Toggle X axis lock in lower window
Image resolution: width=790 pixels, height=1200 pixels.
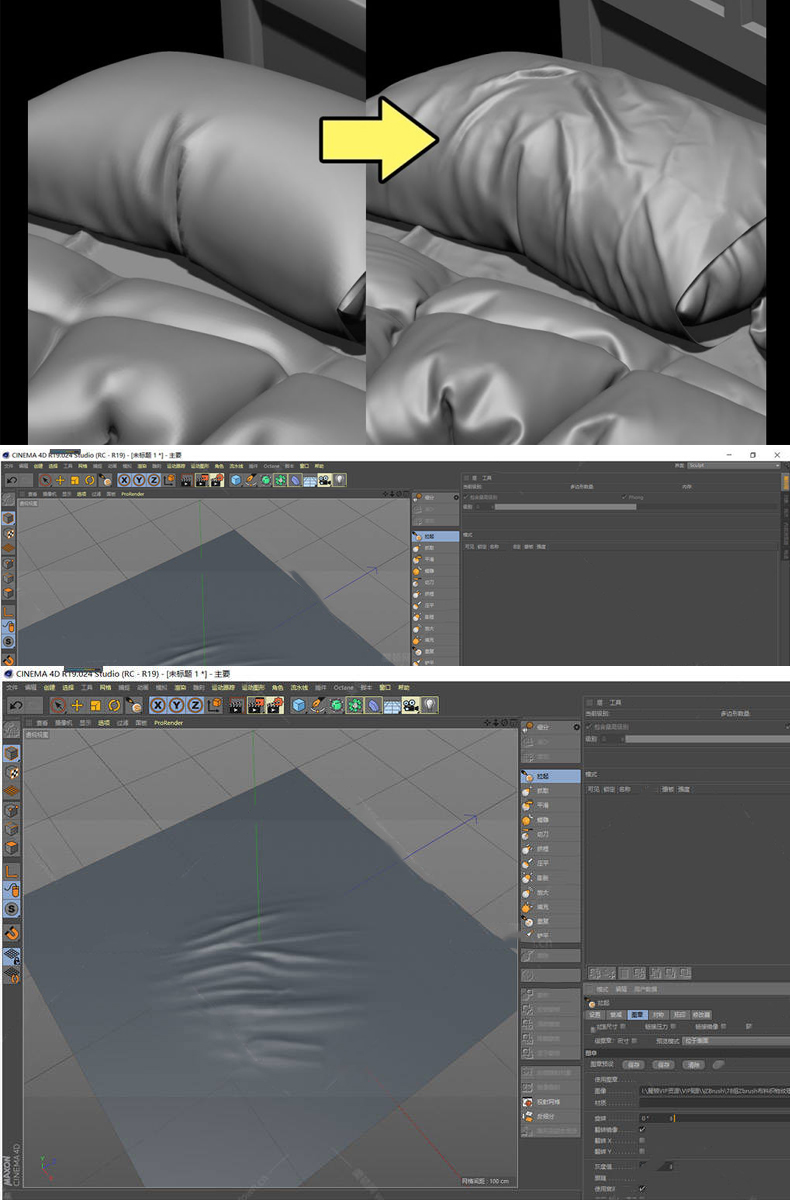(159, 705)
